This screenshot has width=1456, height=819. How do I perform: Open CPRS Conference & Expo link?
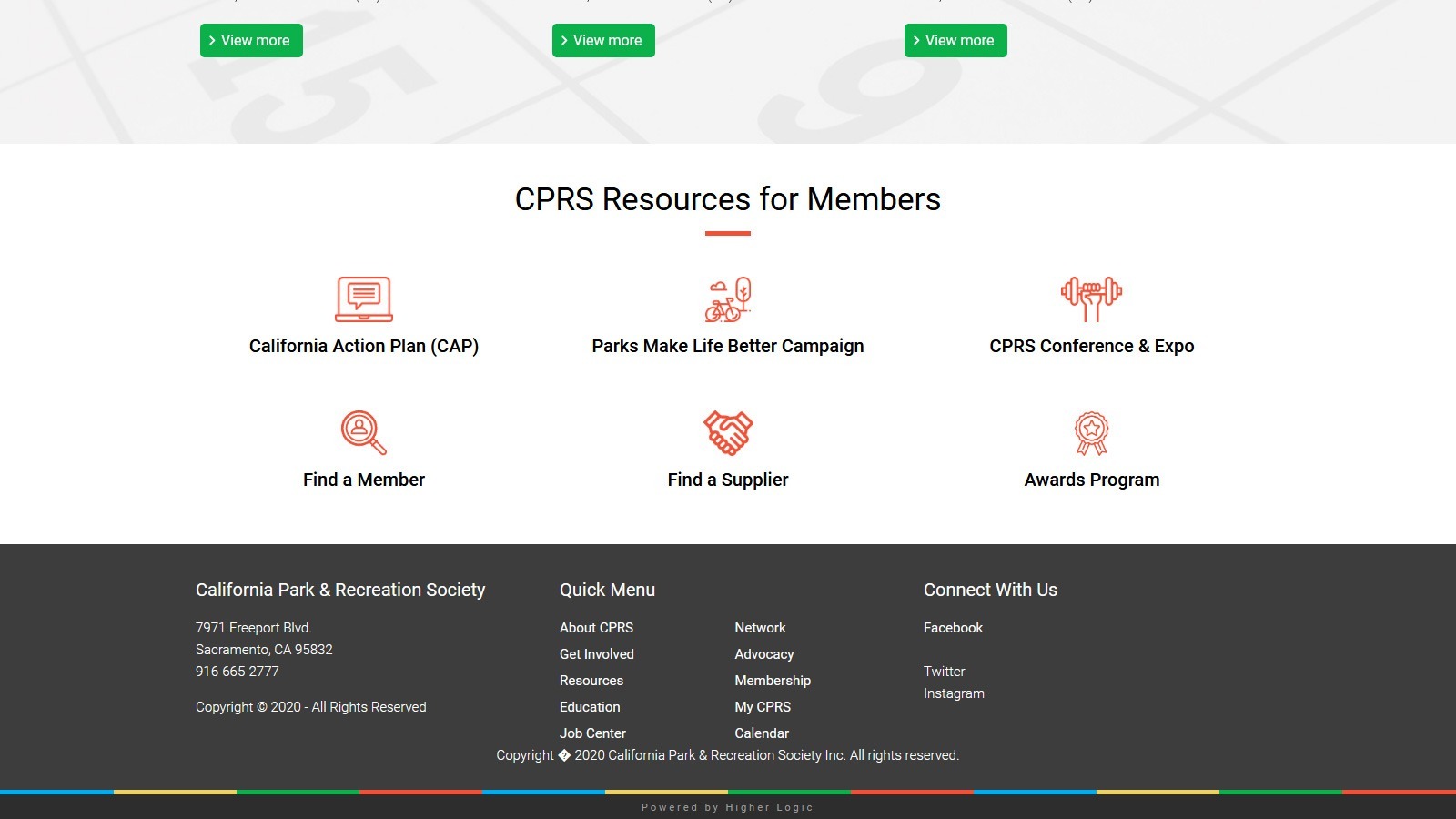[x=1092, y=346]
